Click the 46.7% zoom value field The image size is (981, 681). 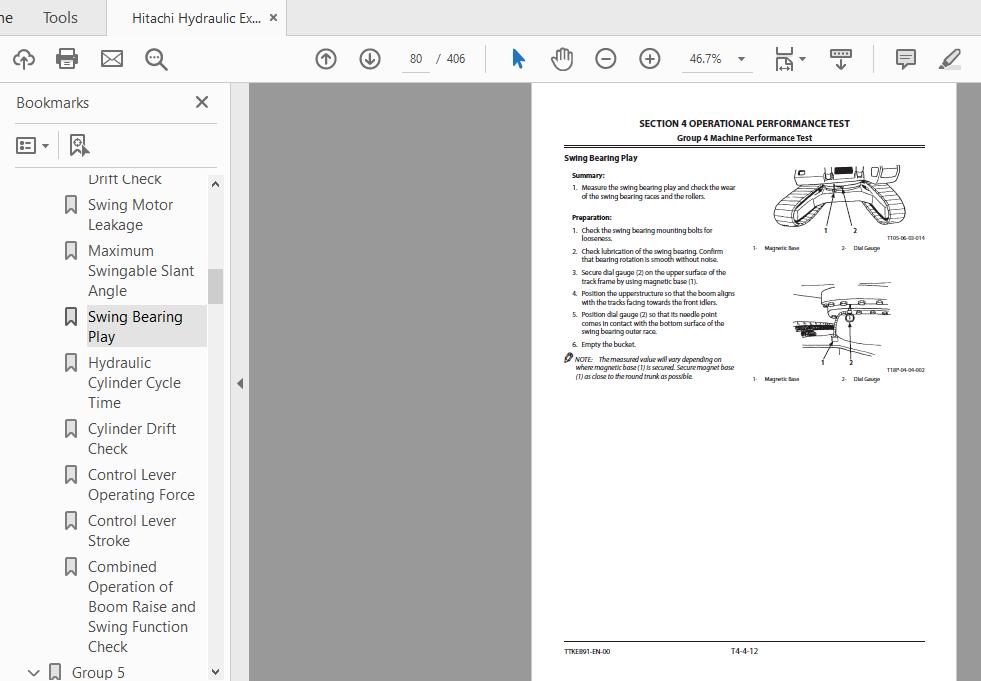coord(705,59)
